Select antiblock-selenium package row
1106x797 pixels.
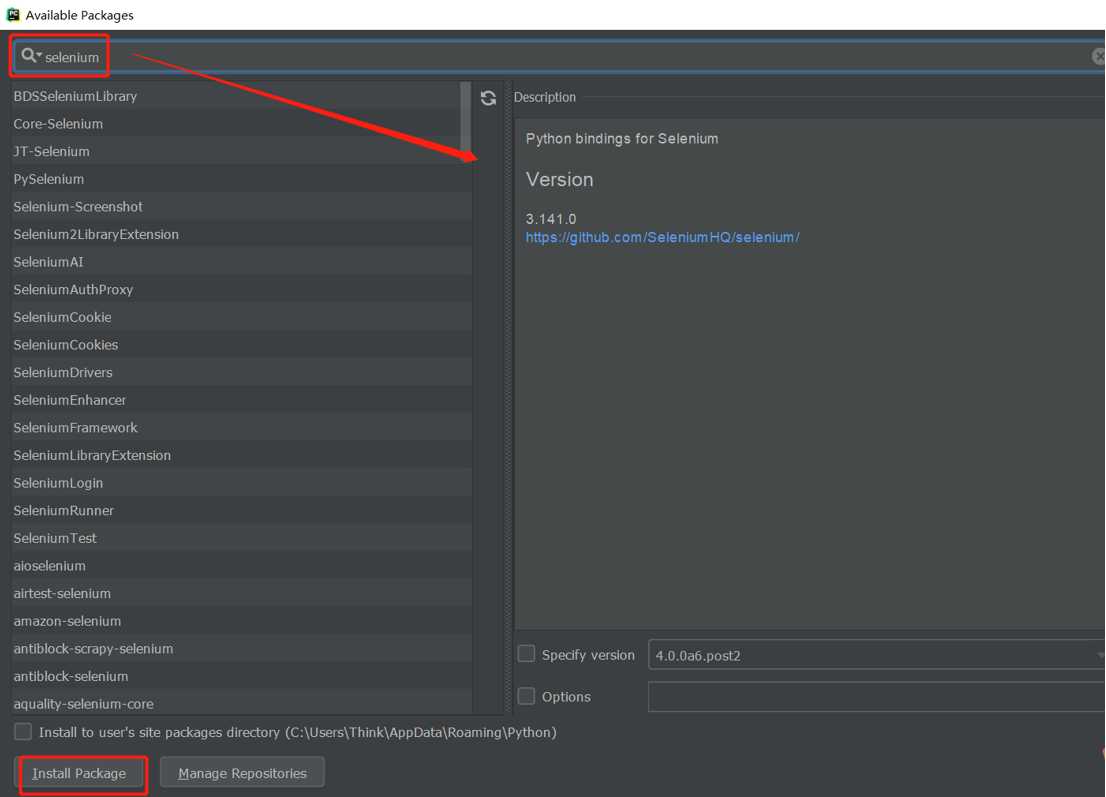click(x=241, y=676)
